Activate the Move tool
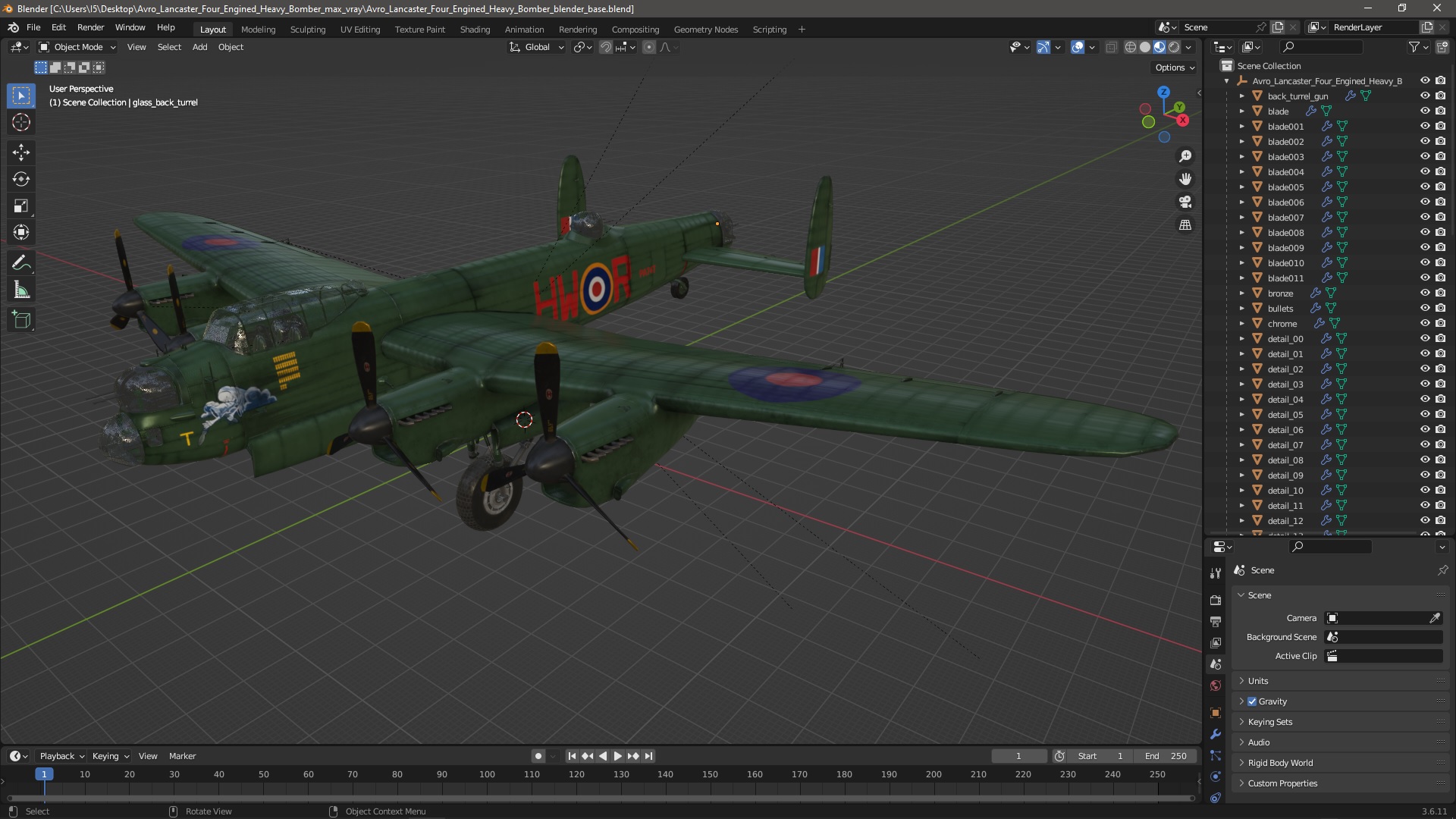This screenshot has width=1456, height=819. coord(21,152)
